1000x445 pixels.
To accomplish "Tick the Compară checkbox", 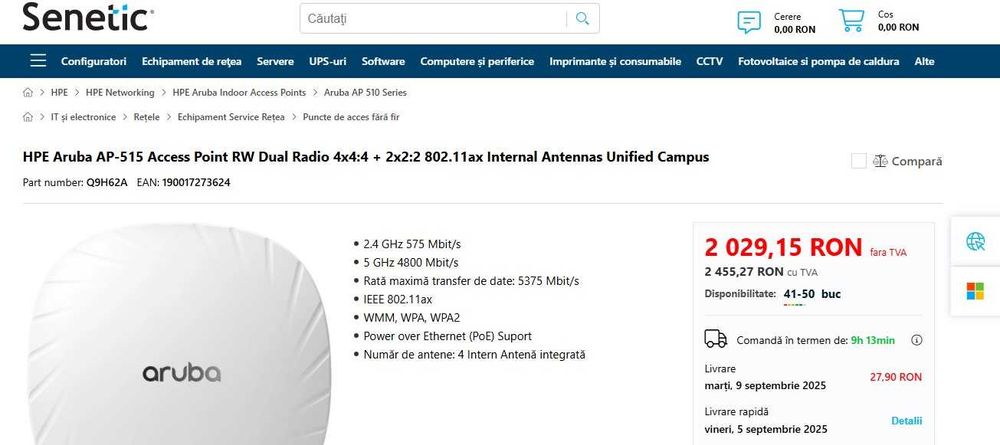I will tap(858, 161).
